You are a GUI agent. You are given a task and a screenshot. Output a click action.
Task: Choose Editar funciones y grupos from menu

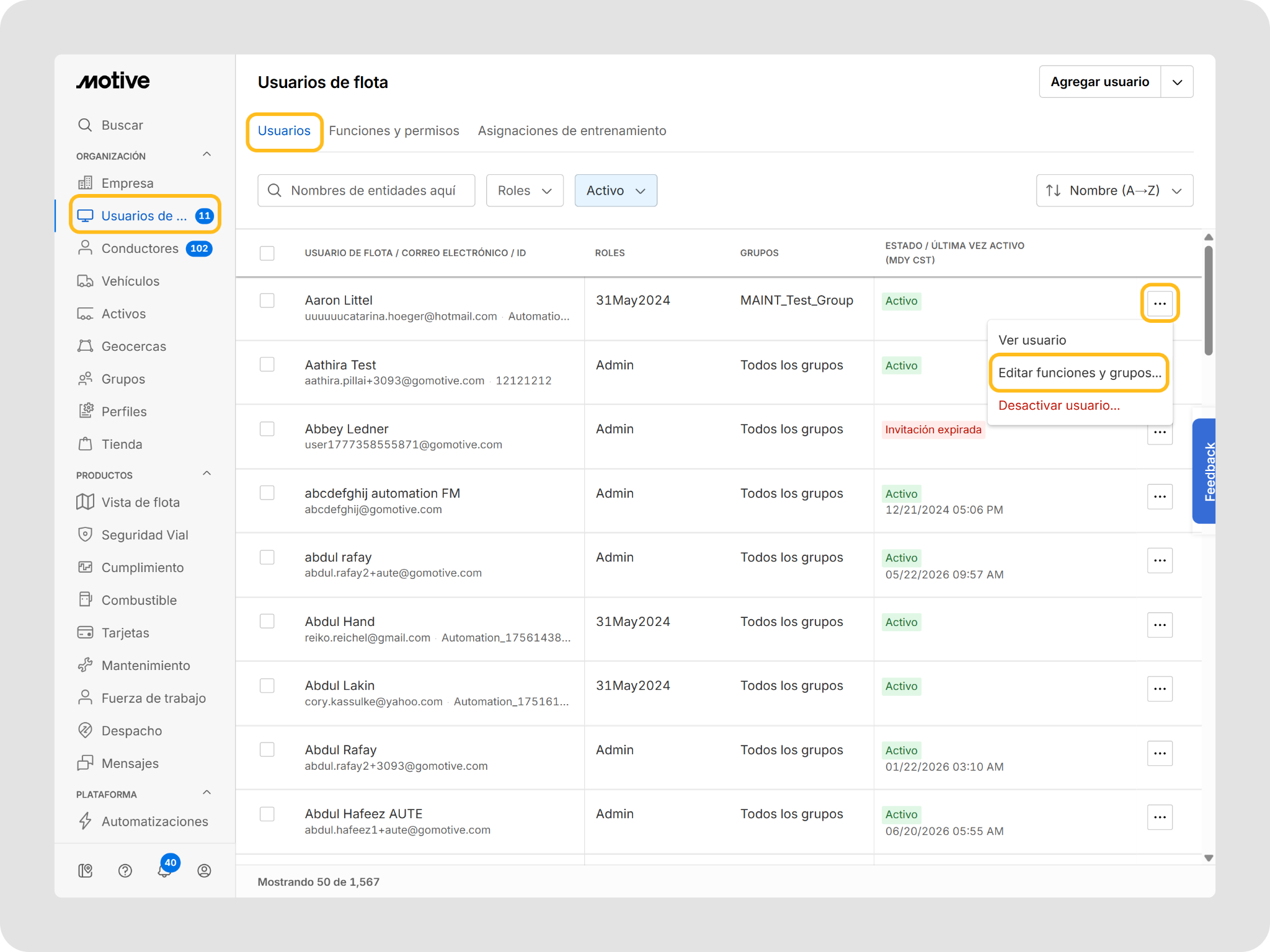tap(1080, 372)
